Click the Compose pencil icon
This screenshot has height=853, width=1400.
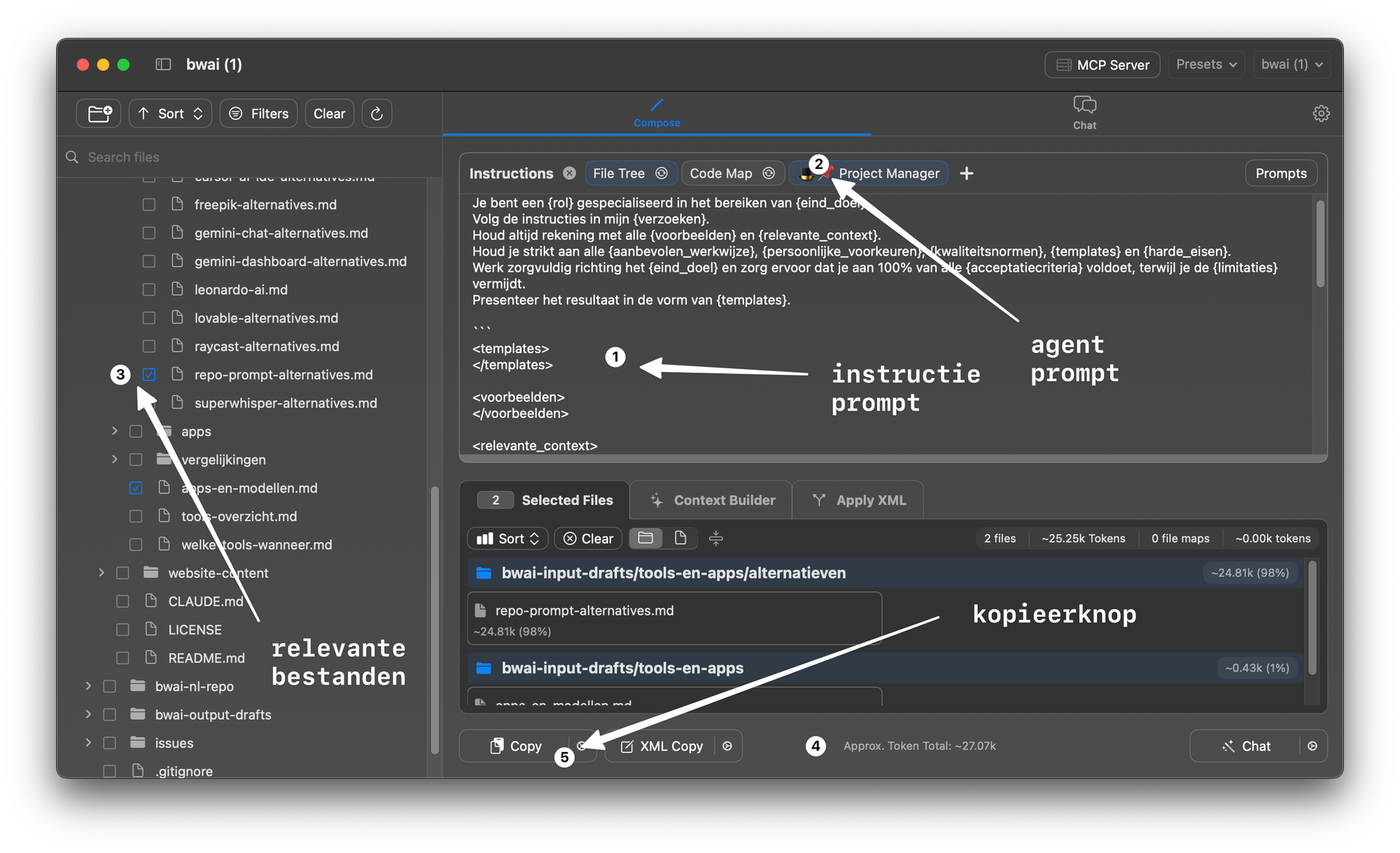tap(657, 105)
